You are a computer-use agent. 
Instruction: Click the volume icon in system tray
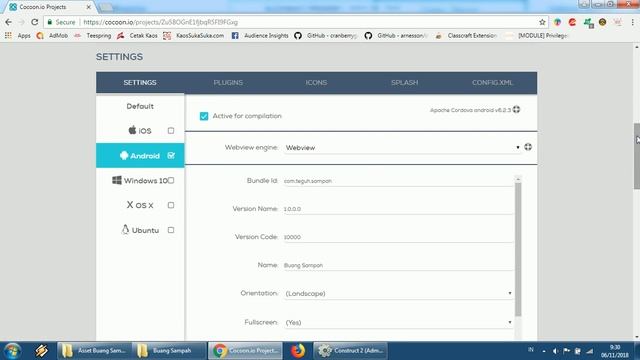(556, 351)
